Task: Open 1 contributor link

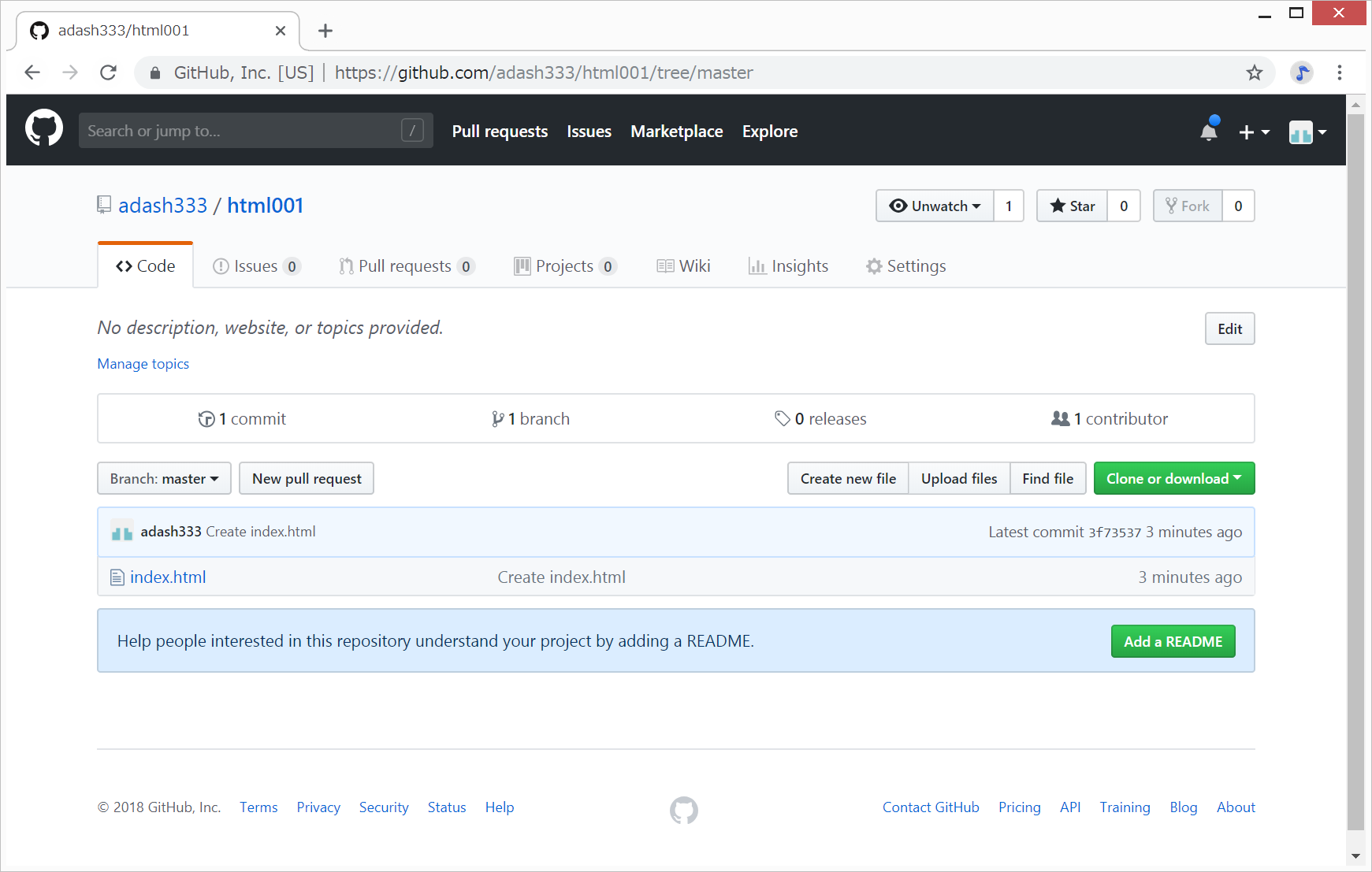Action: (x=1110, y=419)
